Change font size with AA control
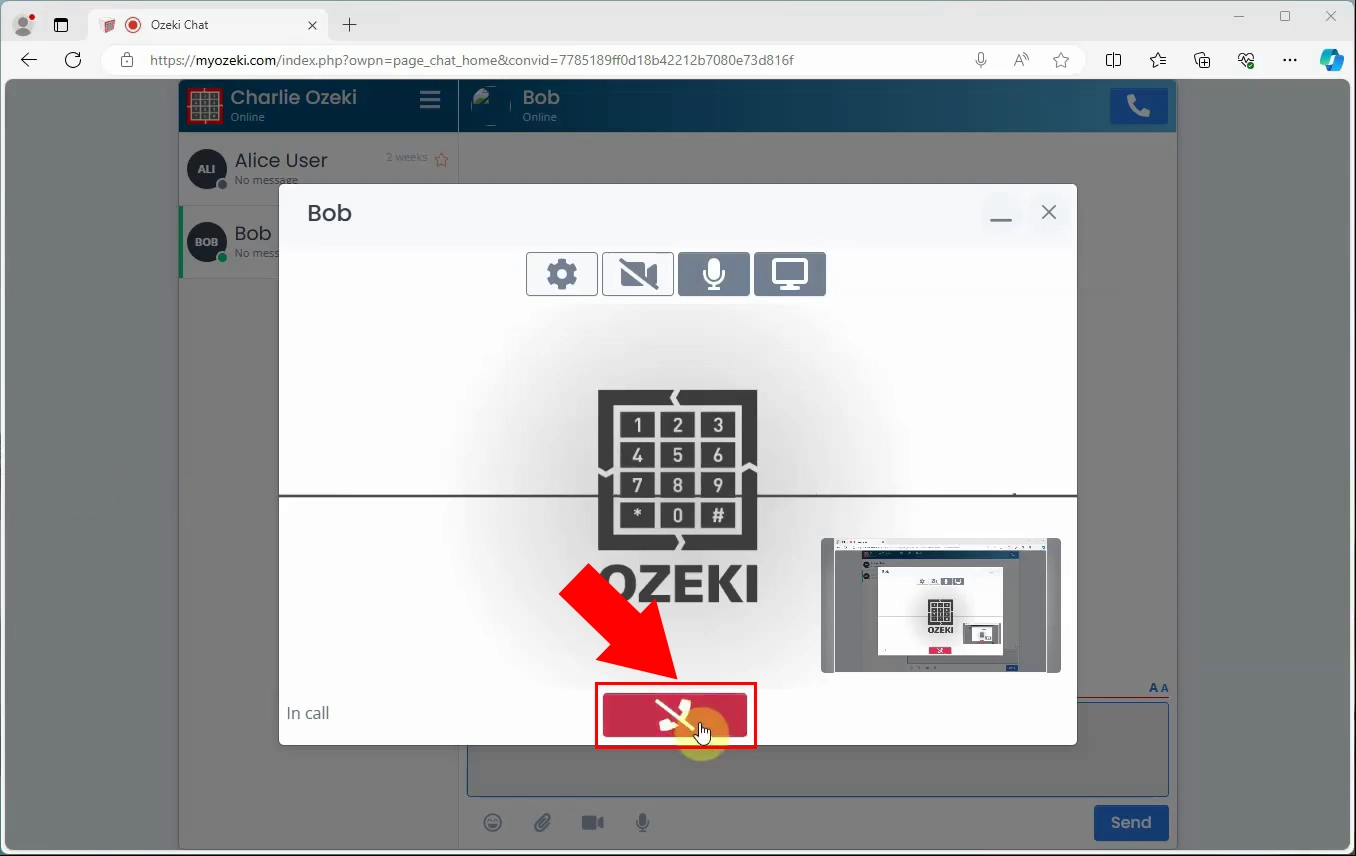 coord(1158,688)
